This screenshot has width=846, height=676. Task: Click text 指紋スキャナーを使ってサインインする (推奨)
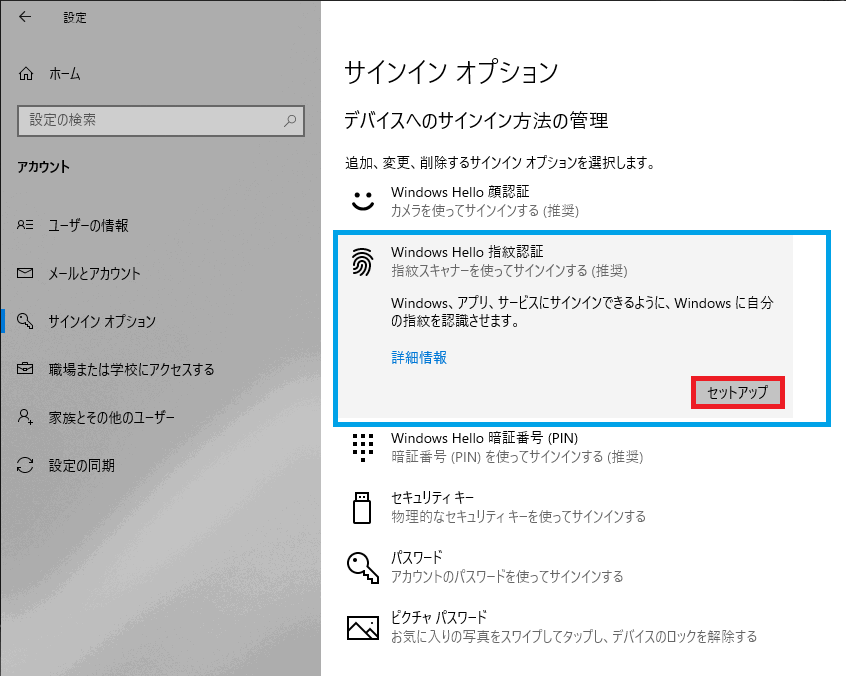[x=509, y=270]
